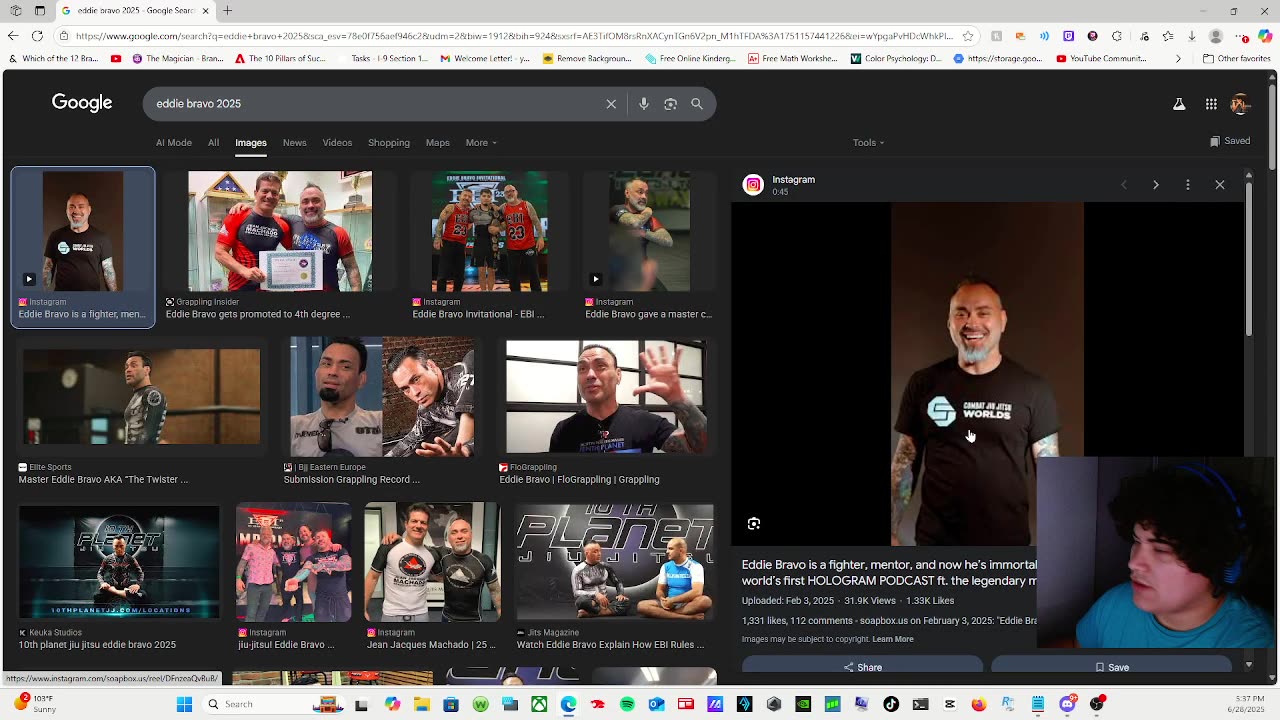This screenshot has height=720, width=1280.
Task: Open the FloGrappling Eddie Bravo thumbnail
Action: tap(605, 398)
